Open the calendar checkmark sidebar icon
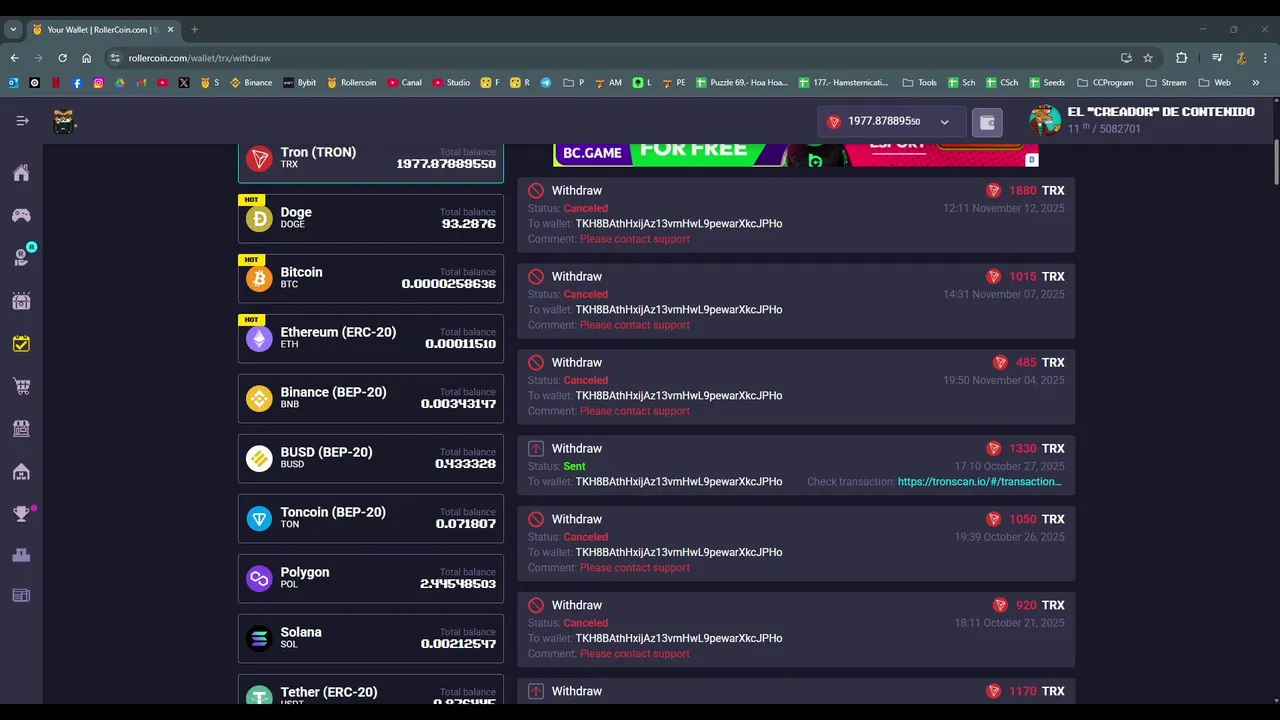1280x720 pixels. coord(21,343)
